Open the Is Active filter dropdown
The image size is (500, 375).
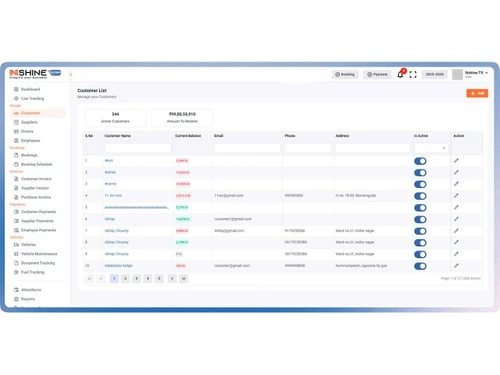[431, 148]
